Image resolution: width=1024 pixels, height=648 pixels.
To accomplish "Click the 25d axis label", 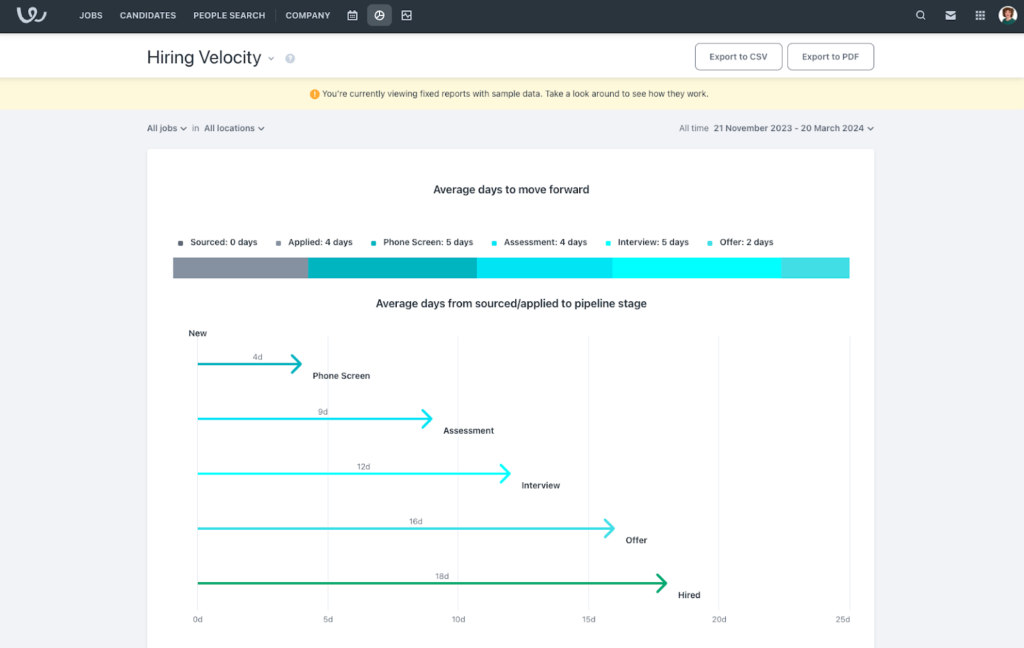I will pyautogui.click(x=842, y=619).
